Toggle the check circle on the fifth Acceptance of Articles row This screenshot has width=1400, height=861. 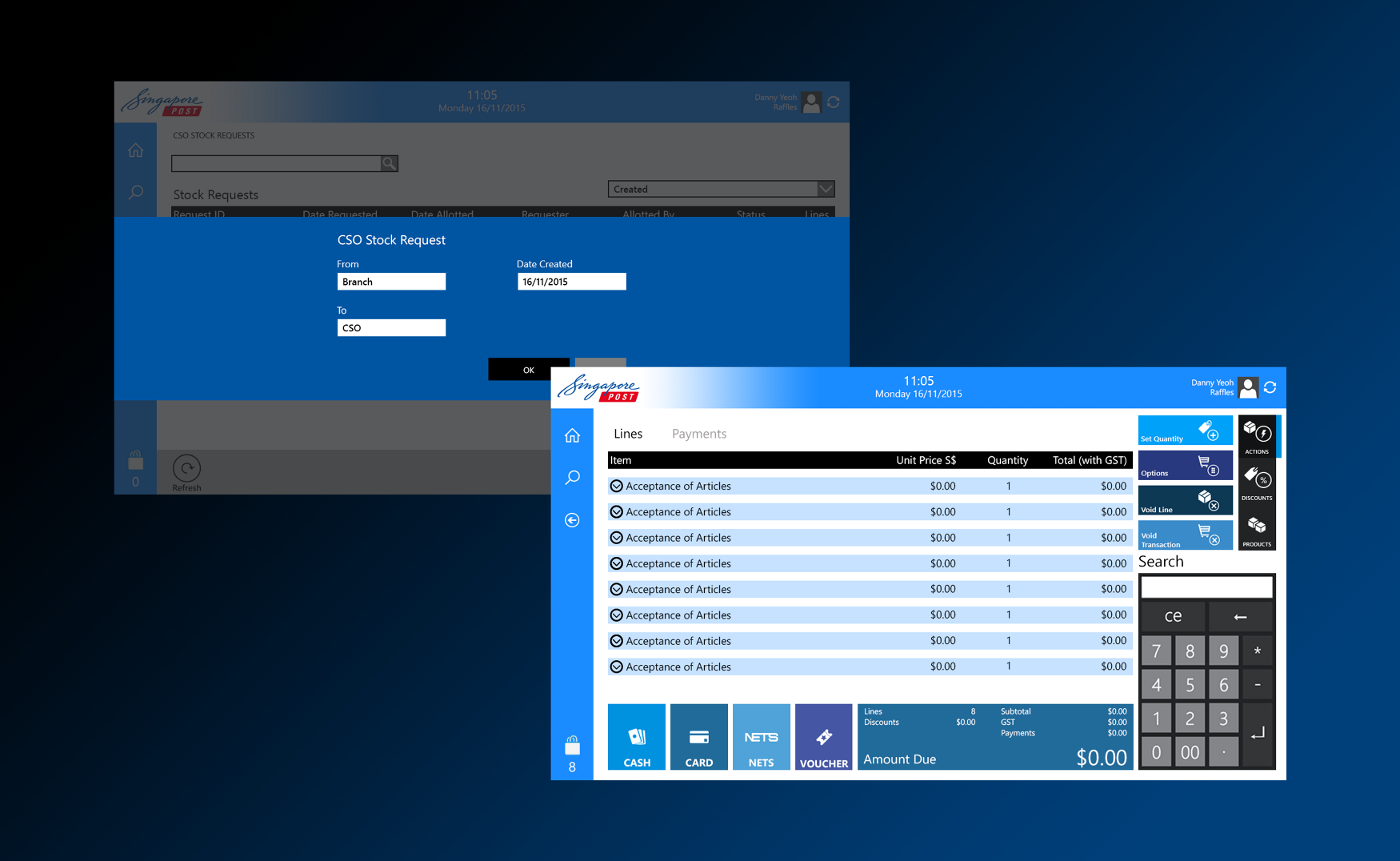pos(617,589)
